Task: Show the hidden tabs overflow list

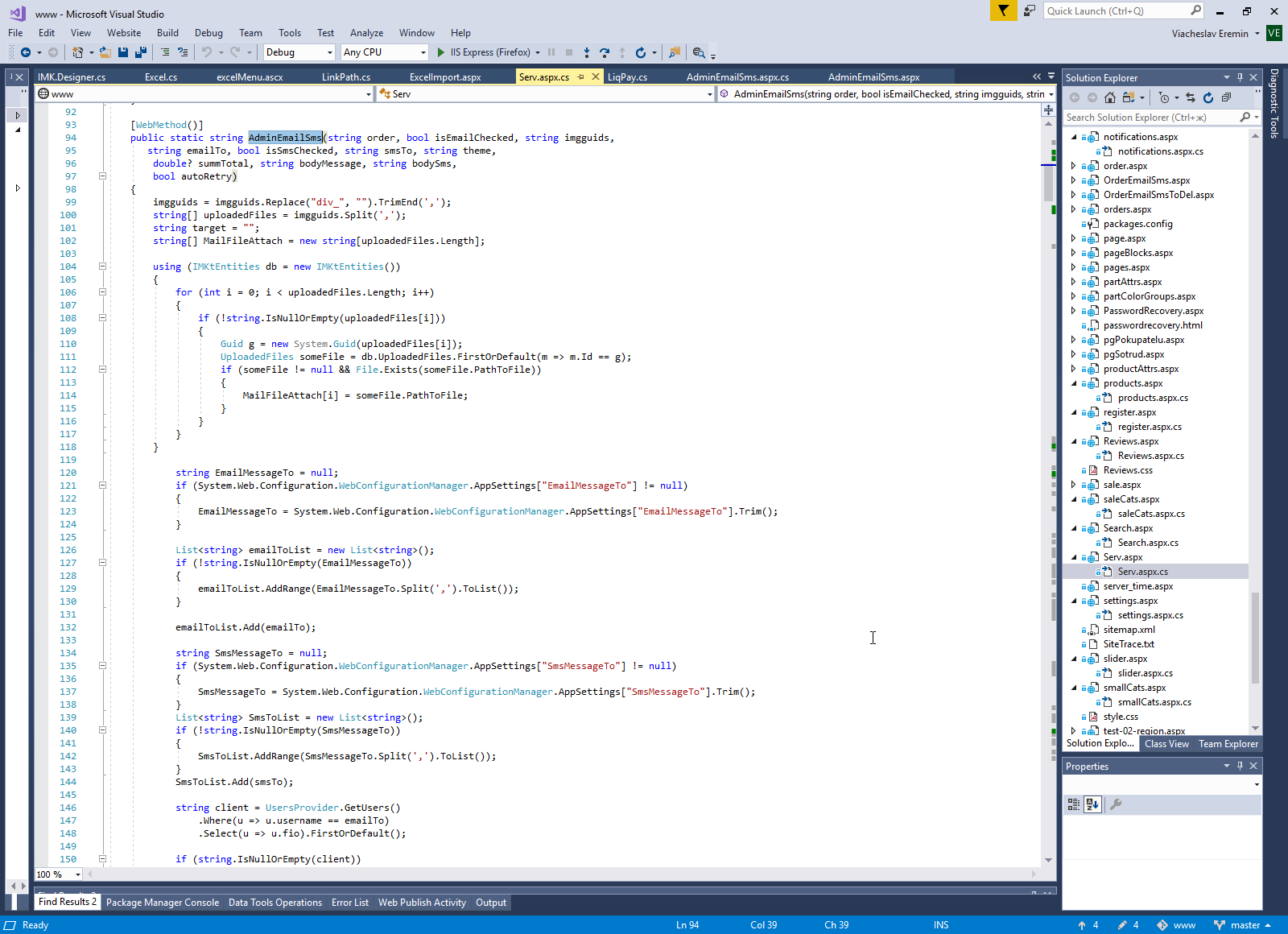Action: pos(1051,76)
